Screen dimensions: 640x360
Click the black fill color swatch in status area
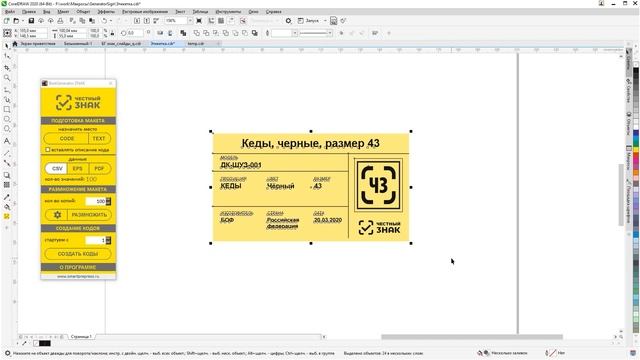tap(45, 343)
